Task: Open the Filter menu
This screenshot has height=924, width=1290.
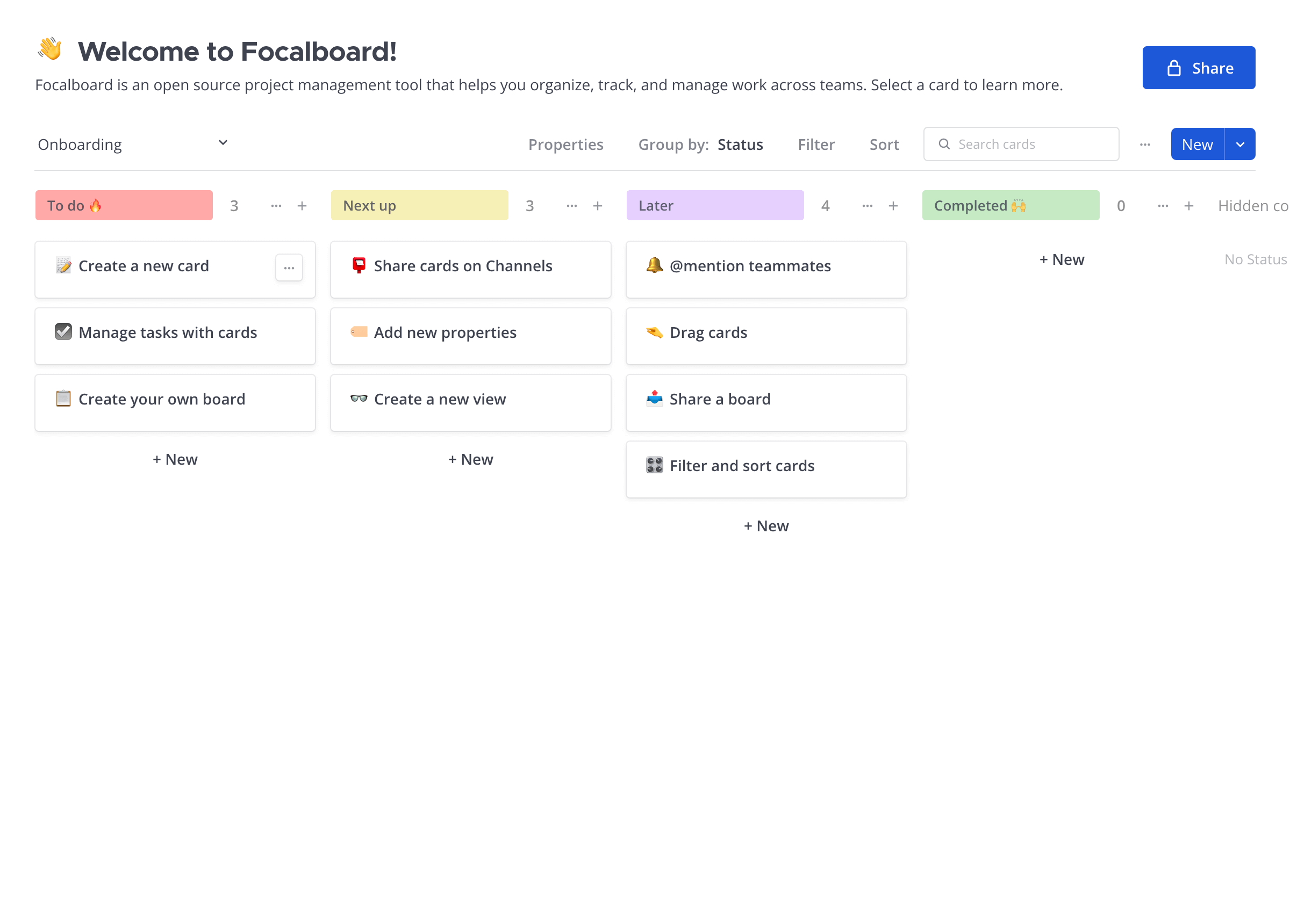Action: (815, 144)
